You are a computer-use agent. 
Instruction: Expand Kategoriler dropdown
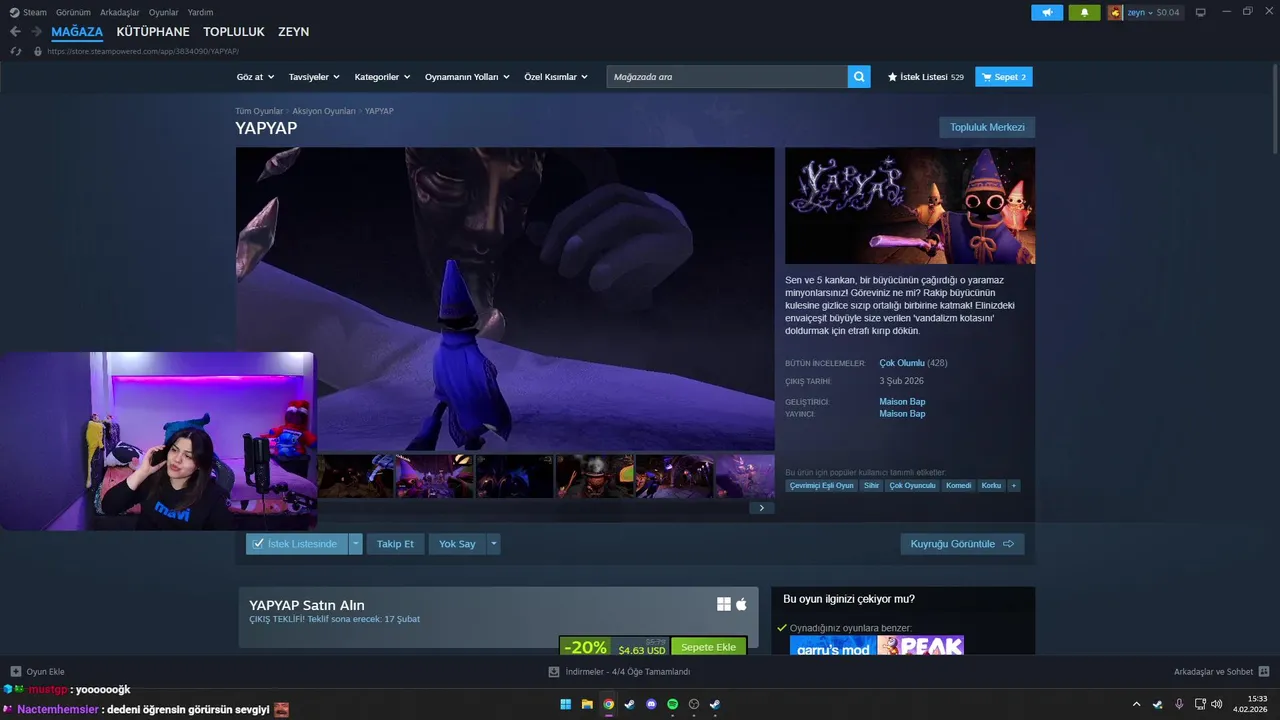382,77
